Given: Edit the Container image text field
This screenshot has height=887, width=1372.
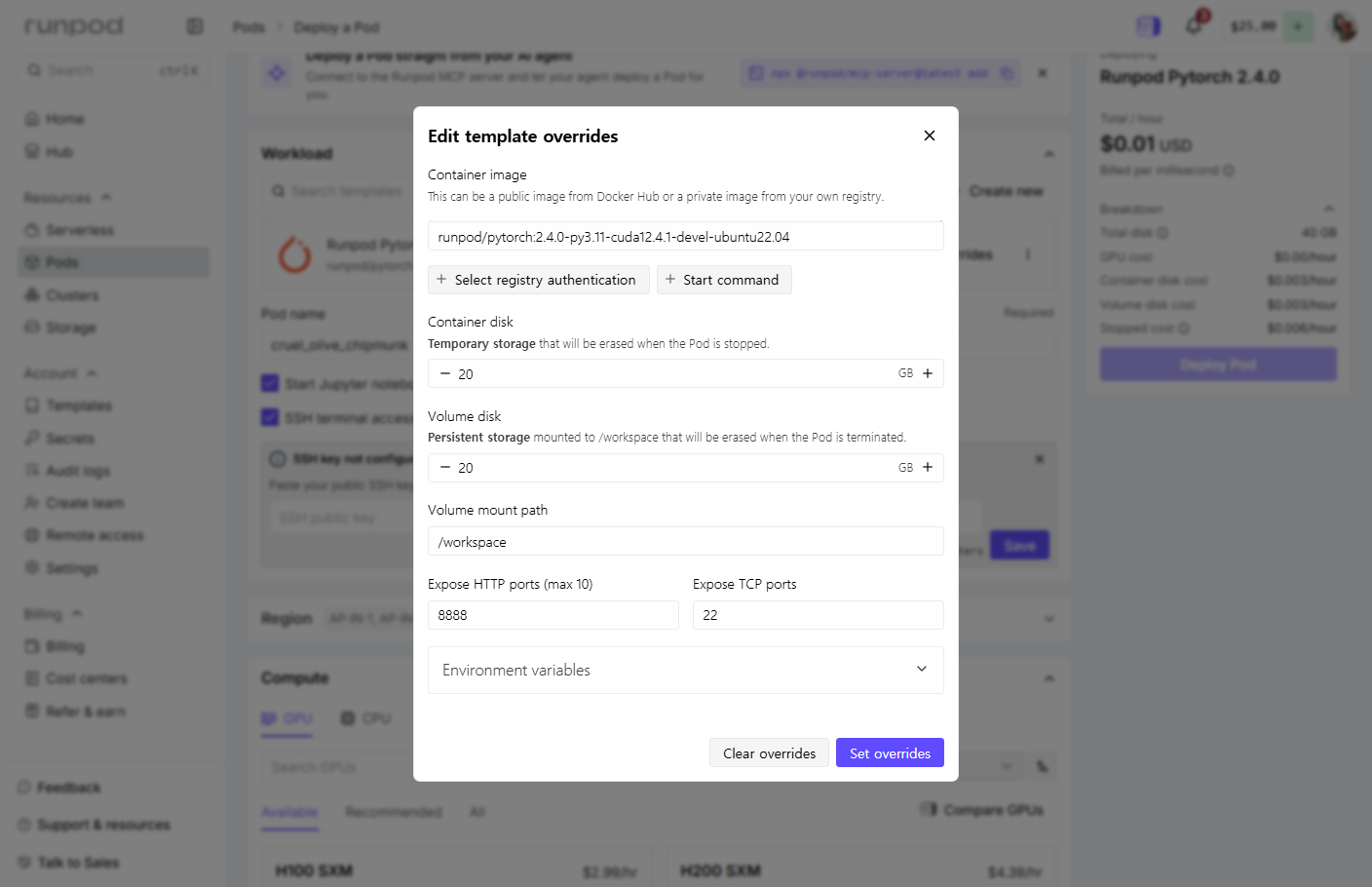Looking at the screenshot, I should coord(686,236).
